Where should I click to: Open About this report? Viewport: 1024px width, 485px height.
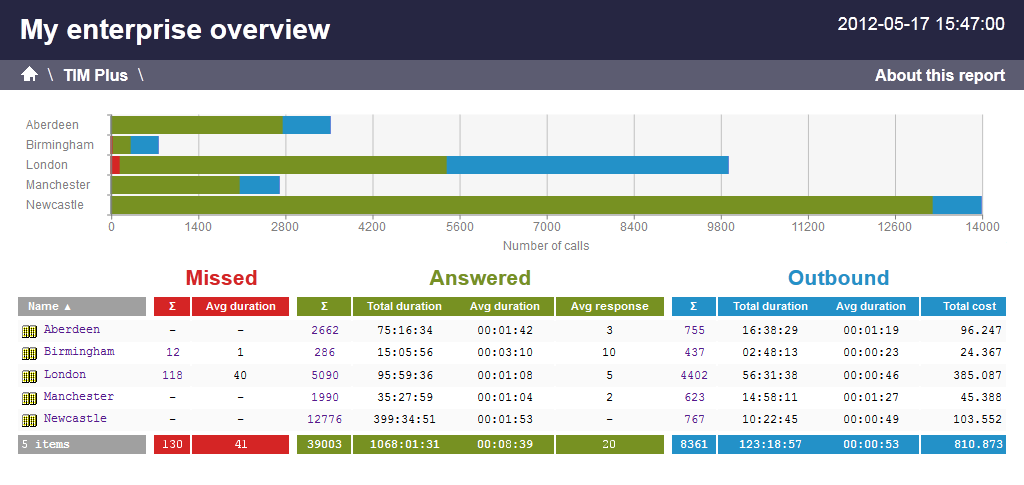point(939,75)
